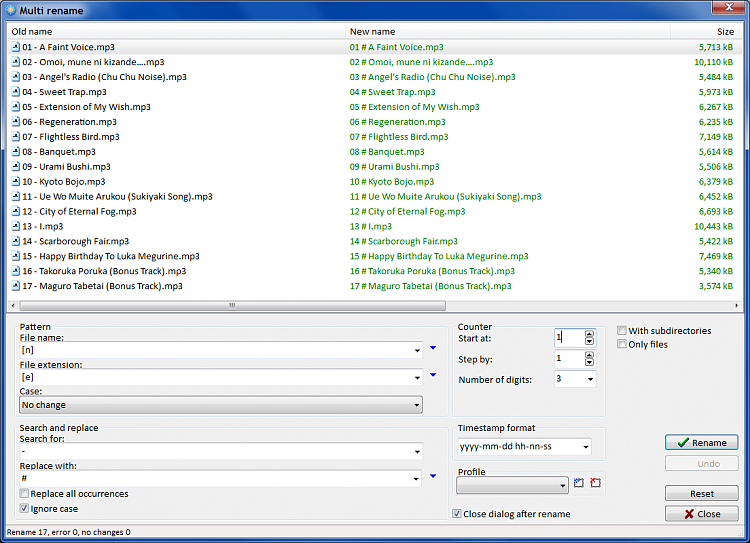750x543 pixels.
Task: Click the file icon of 13 - I.mp3
Action: (15, 227)
